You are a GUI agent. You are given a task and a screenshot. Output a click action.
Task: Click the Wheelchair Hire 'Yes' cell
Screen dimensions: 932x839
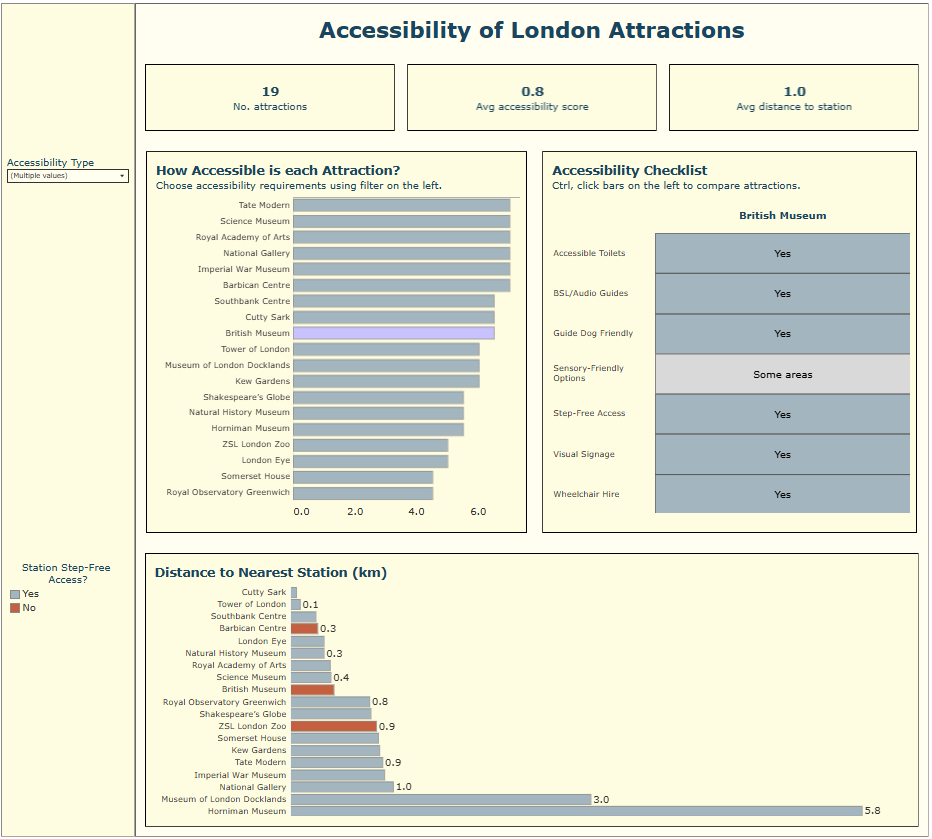[x=782, y=494]
